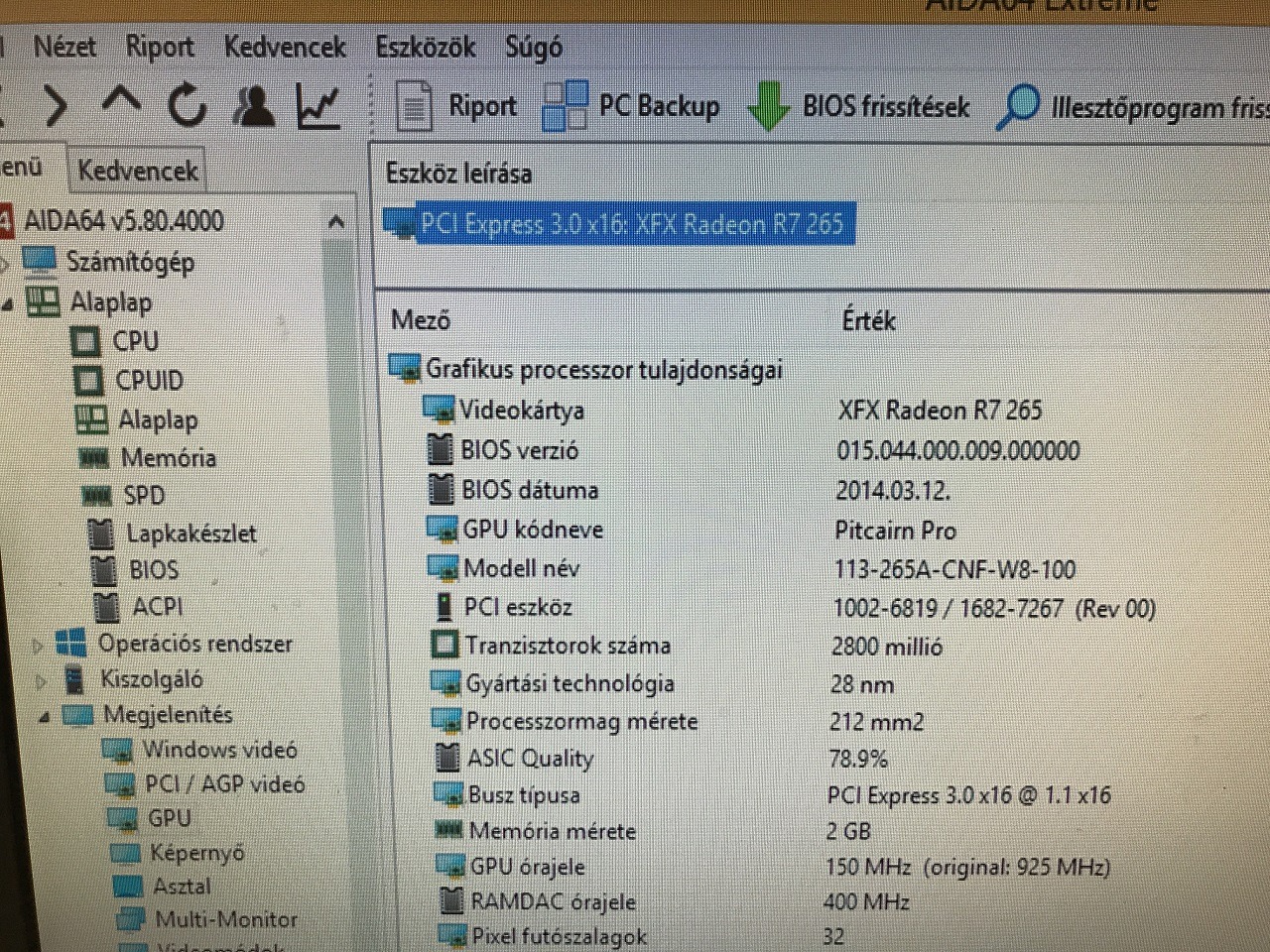Click the ASIC Quality row icon
The image size is (1270, 952).
click(447, 759)
